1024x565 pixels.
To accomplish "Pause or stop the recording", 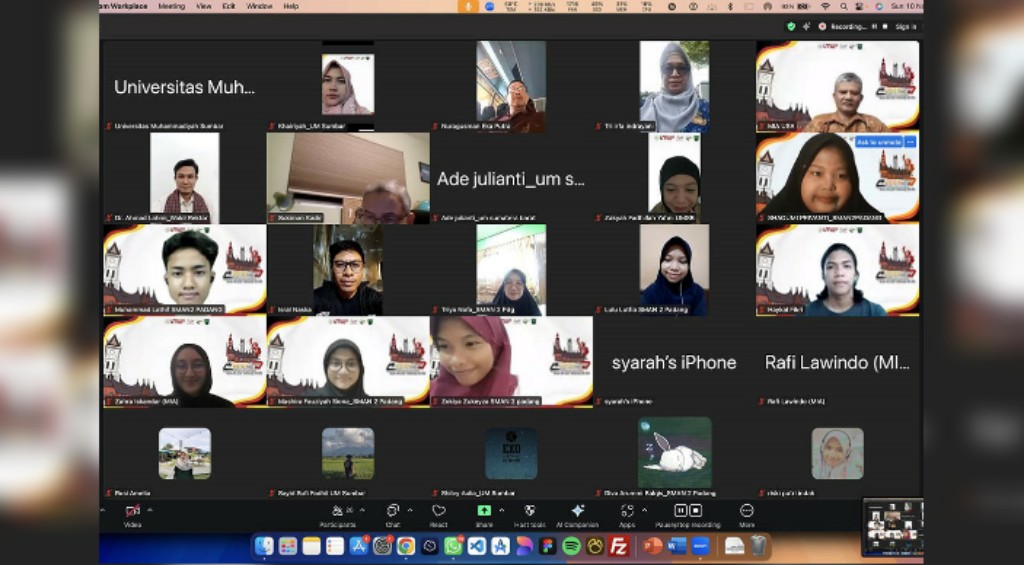I will pos(687,512).
